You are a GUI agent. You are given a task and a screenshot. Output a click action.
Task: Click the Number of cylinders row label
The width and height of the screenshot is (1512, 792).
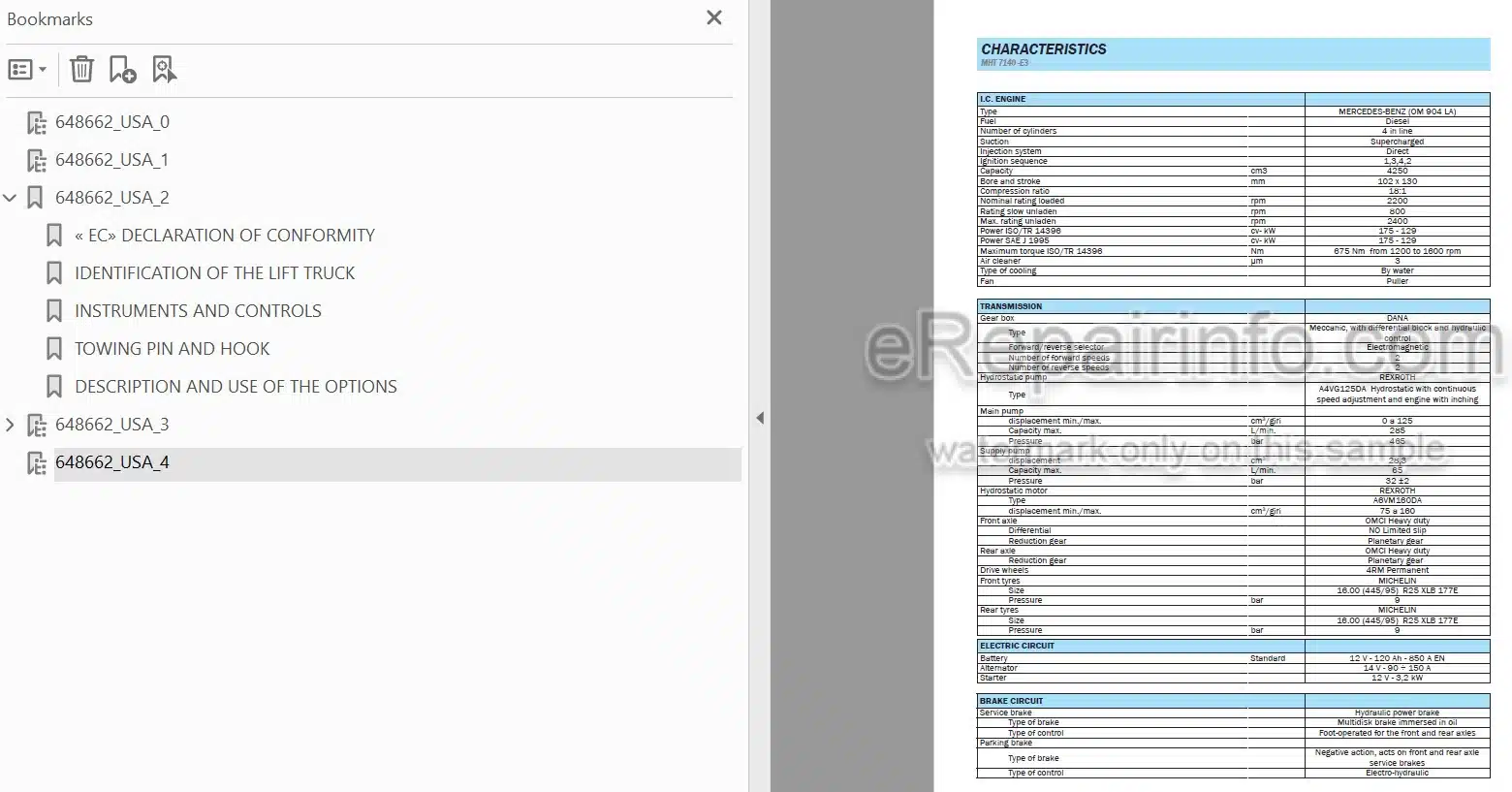tap(1018, 131)
